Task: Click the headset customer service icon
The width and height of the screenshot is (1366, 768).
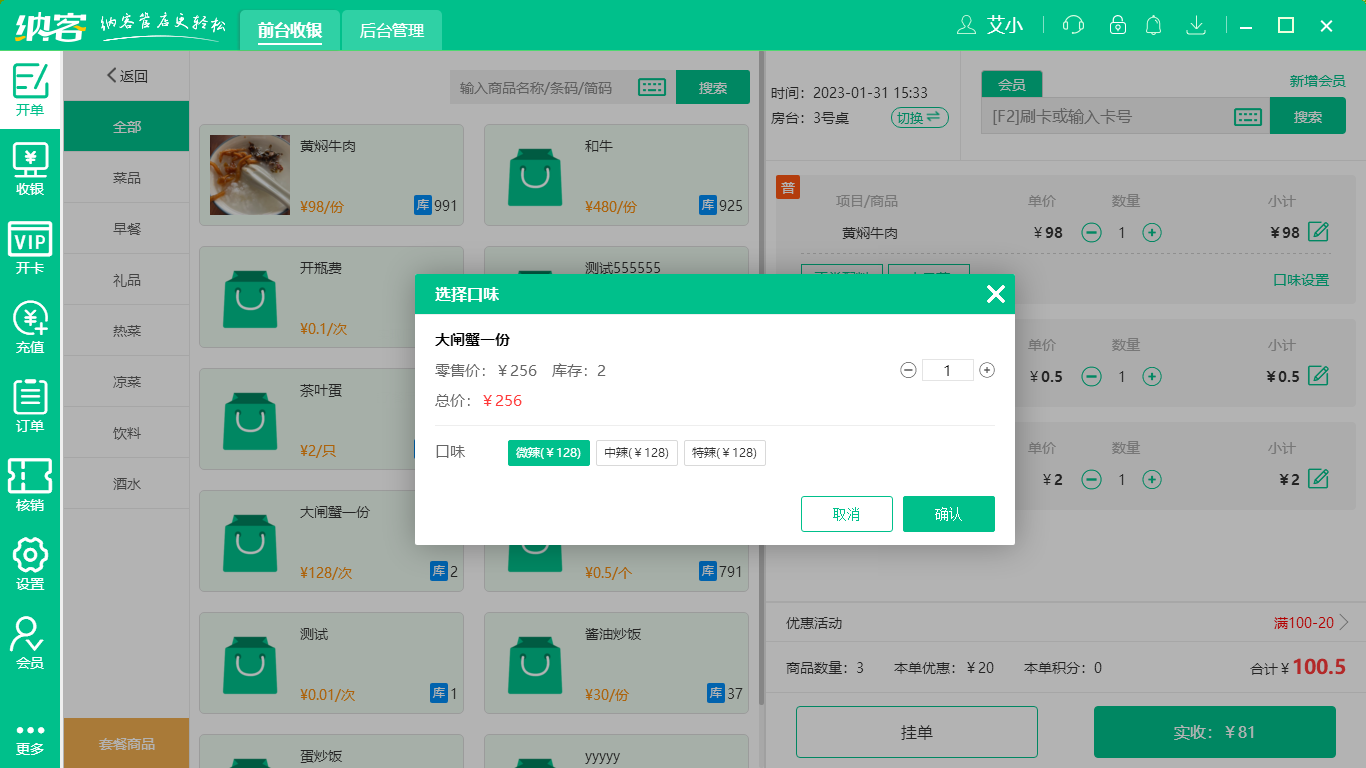Action: (1073, 25)
